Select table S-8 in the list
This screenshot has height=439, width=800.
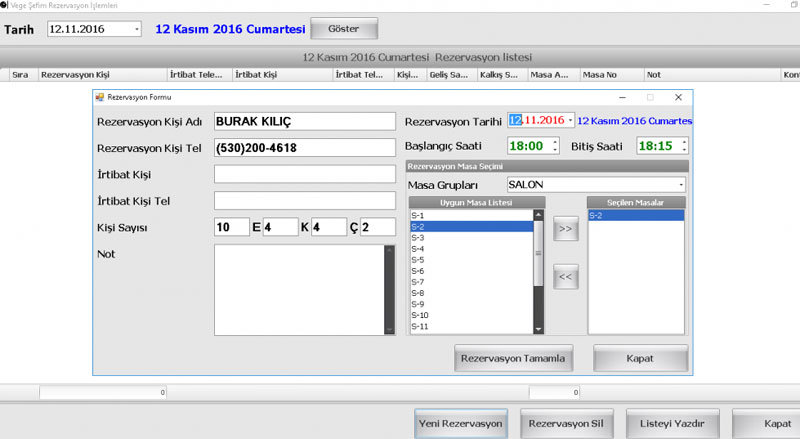[471, 293]
